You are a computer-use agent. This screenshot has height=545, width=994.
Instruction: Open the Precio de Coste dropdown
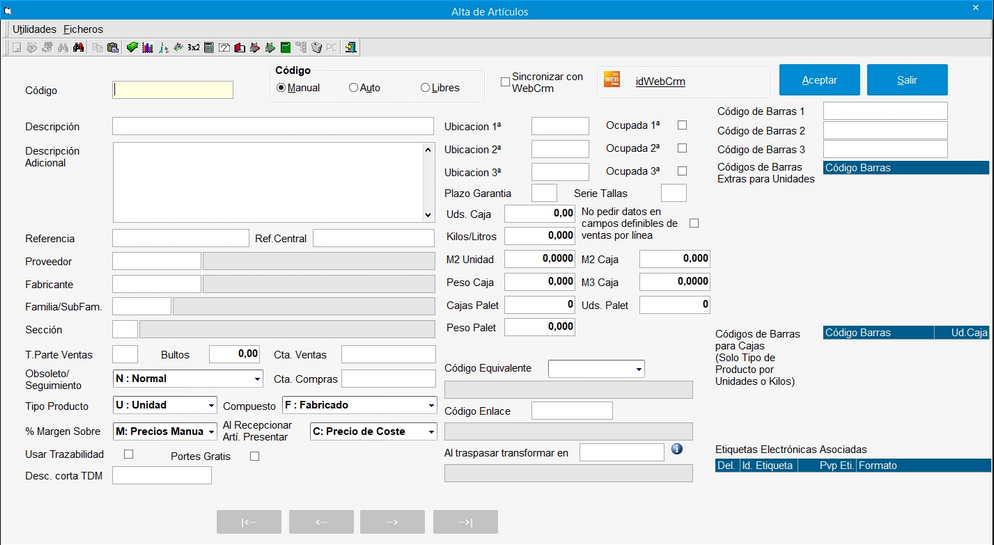pyautogui.click(x=373, y=431)
